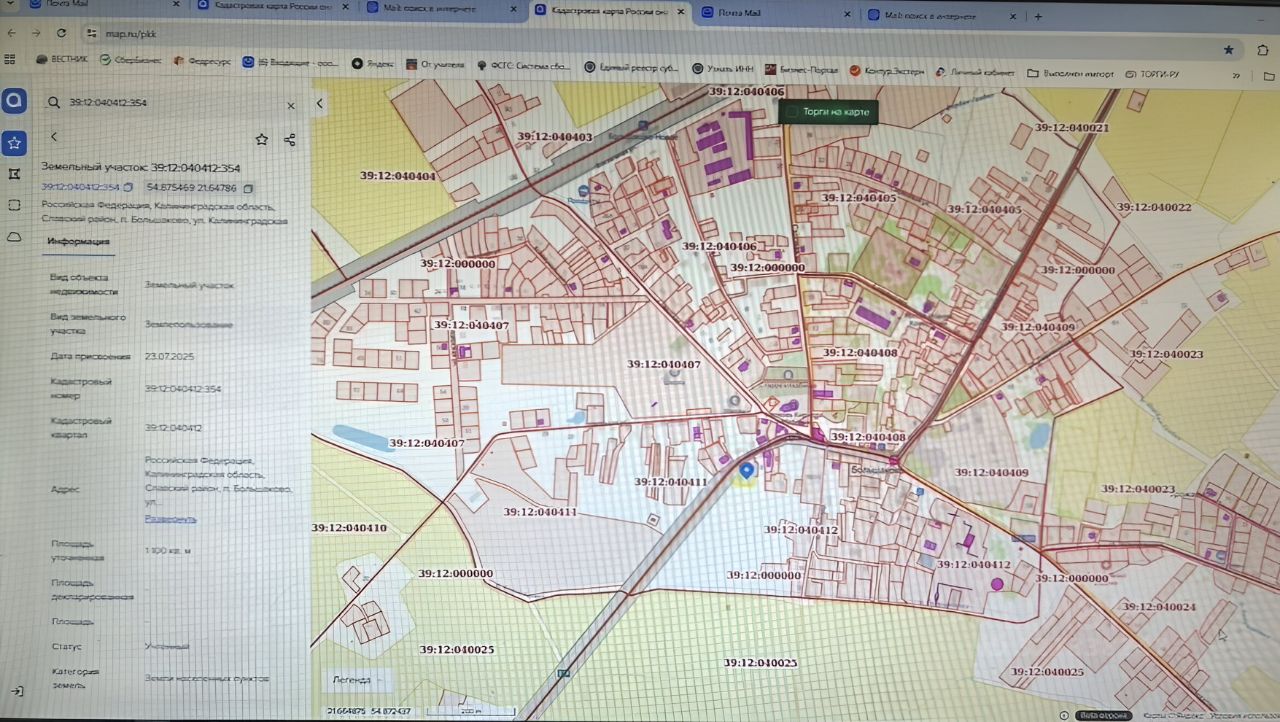Viewport: 1280px width, 722px height.
Task: Click the map label 39:12:040024
Action: point(1158,607)
